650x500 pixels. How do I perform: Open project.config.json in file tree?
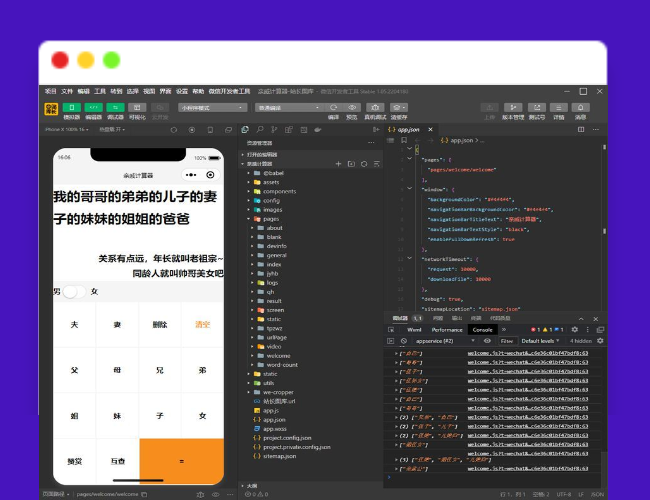pyautogui.click(x=288, y=437)
